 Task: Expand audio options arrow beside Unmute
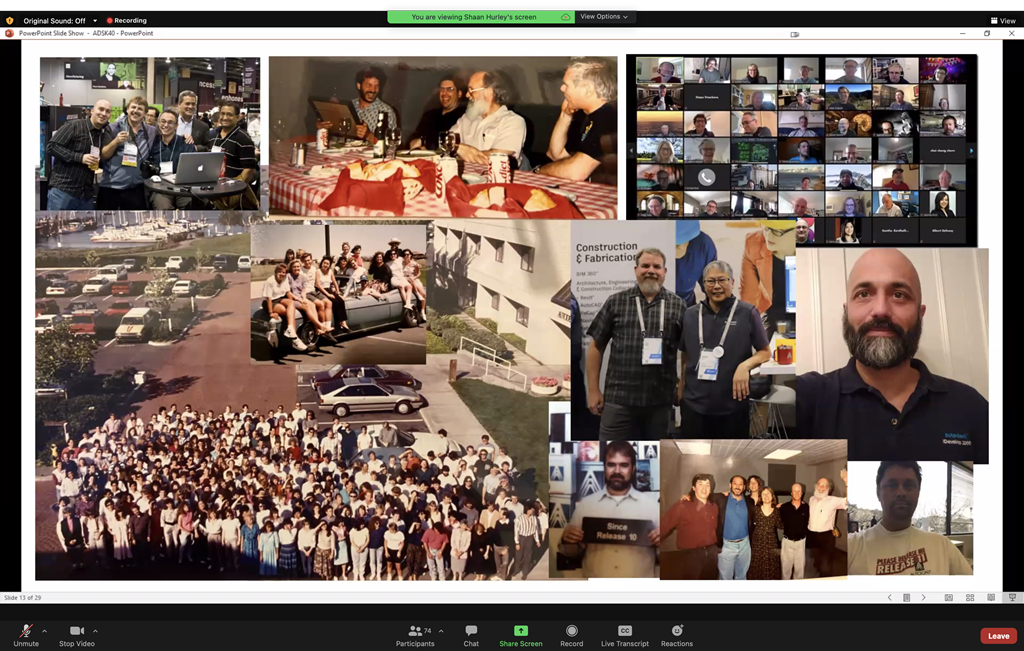tap(44, 631)
